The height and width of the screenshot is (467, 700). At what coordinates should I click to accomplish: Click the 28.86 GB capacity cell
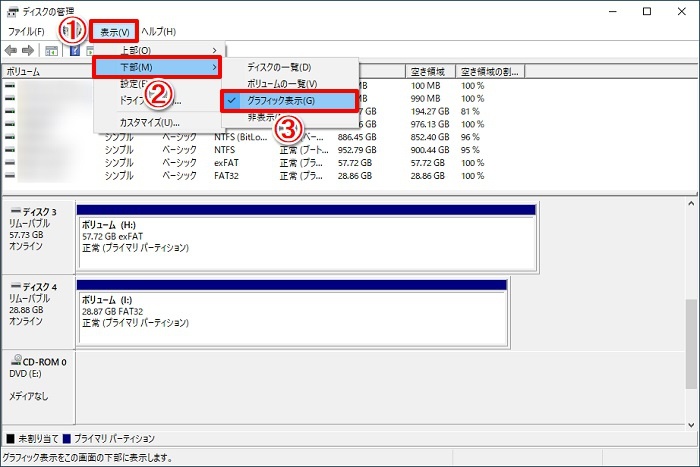355,176
